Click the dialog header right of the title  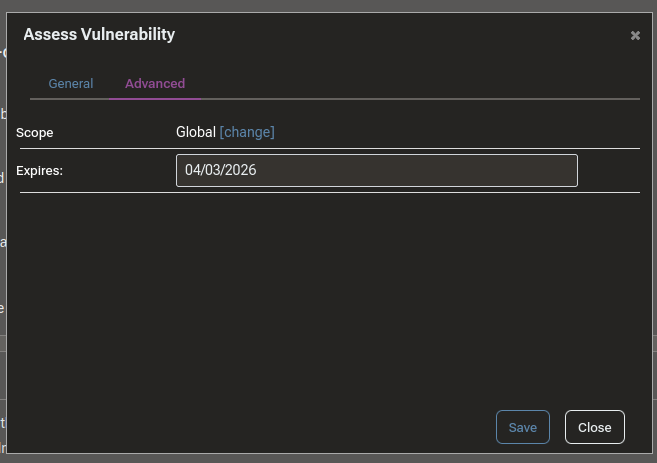(400, 35)
